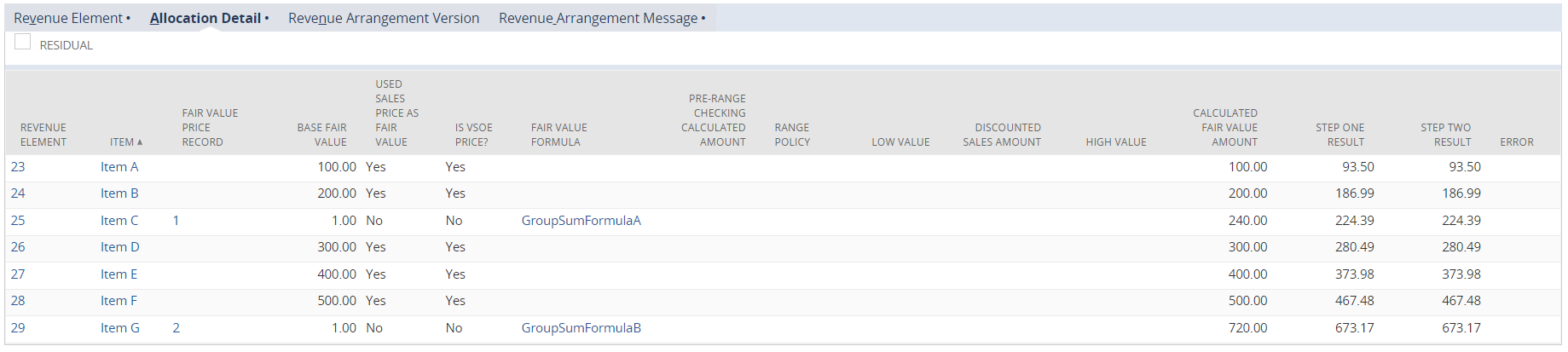
Task: Open fair value price record 1
Action: 176,221
